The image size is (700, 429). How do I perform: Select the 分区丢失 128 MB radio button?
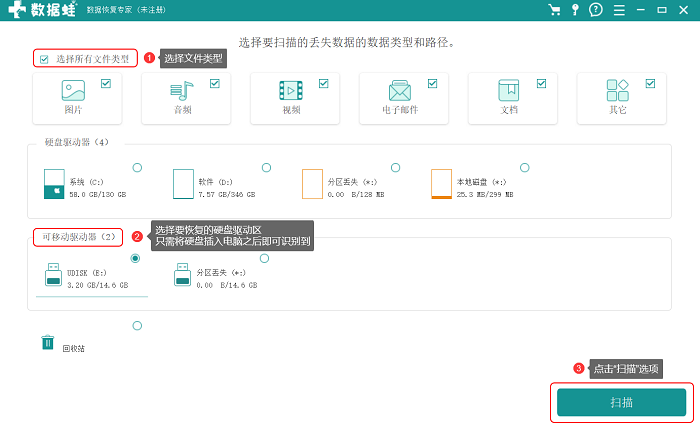[395, 167]
